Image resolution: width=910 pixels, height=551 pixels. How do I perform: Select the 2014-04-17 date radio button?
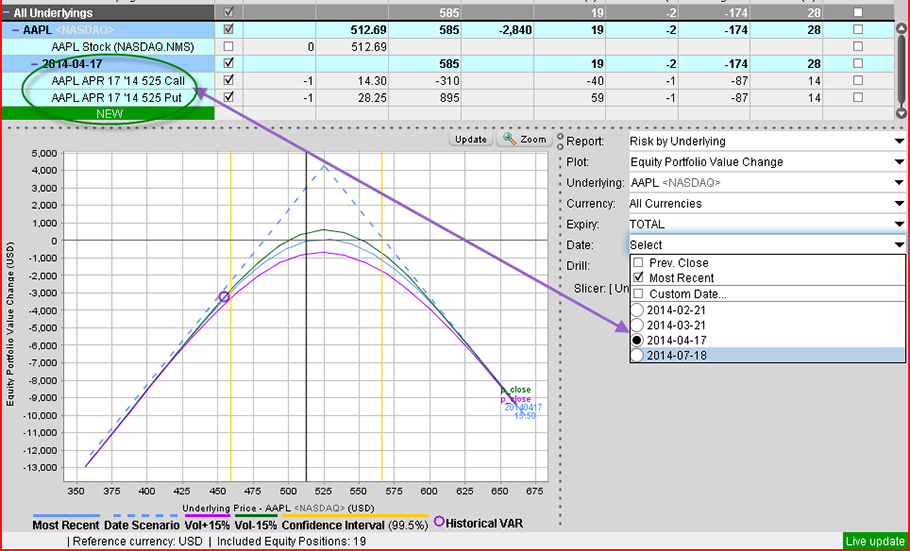(x=637, y=340)
